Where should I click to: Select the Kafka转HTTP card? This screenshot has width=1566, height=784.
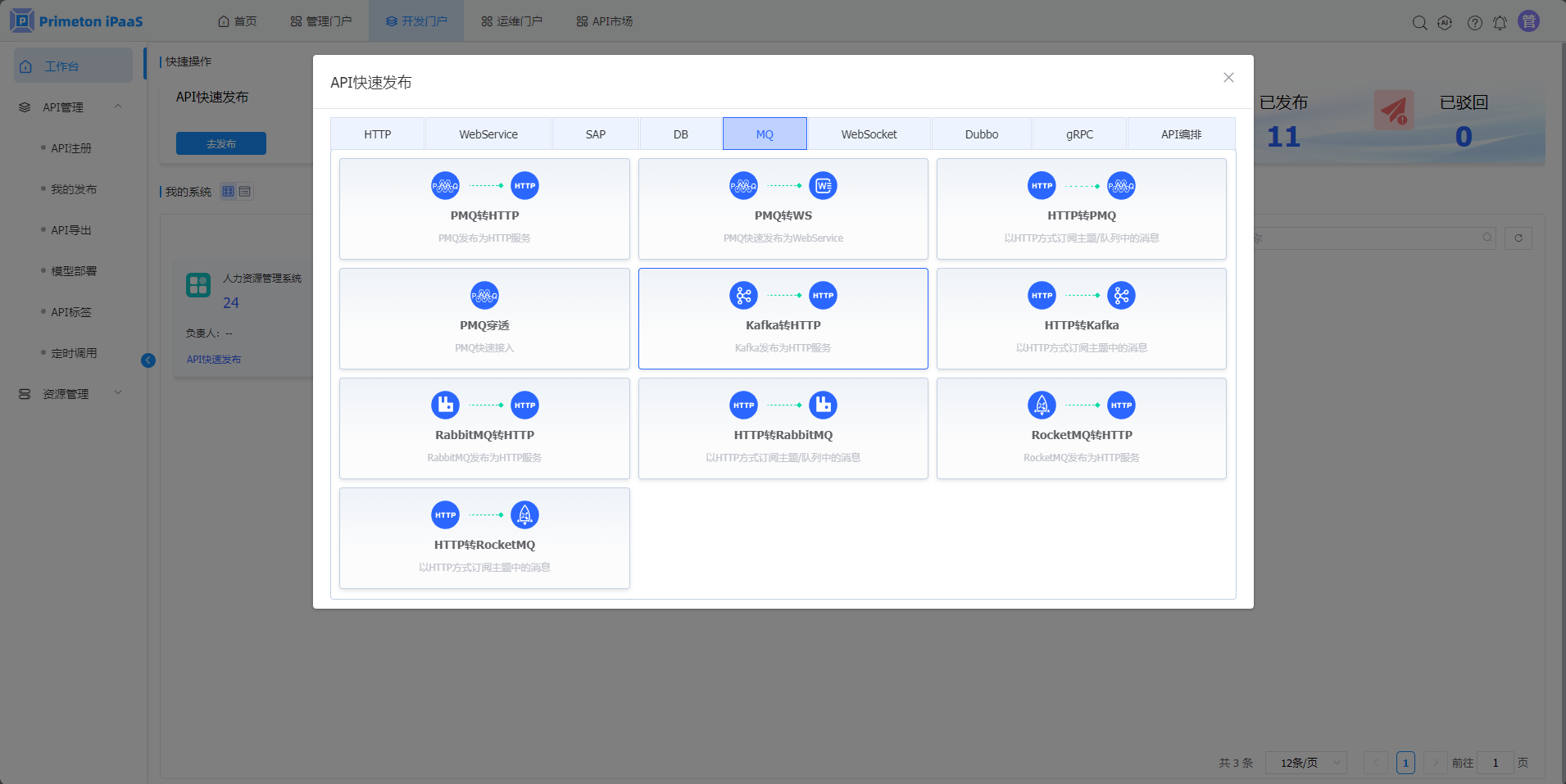(x=783, y=319)
